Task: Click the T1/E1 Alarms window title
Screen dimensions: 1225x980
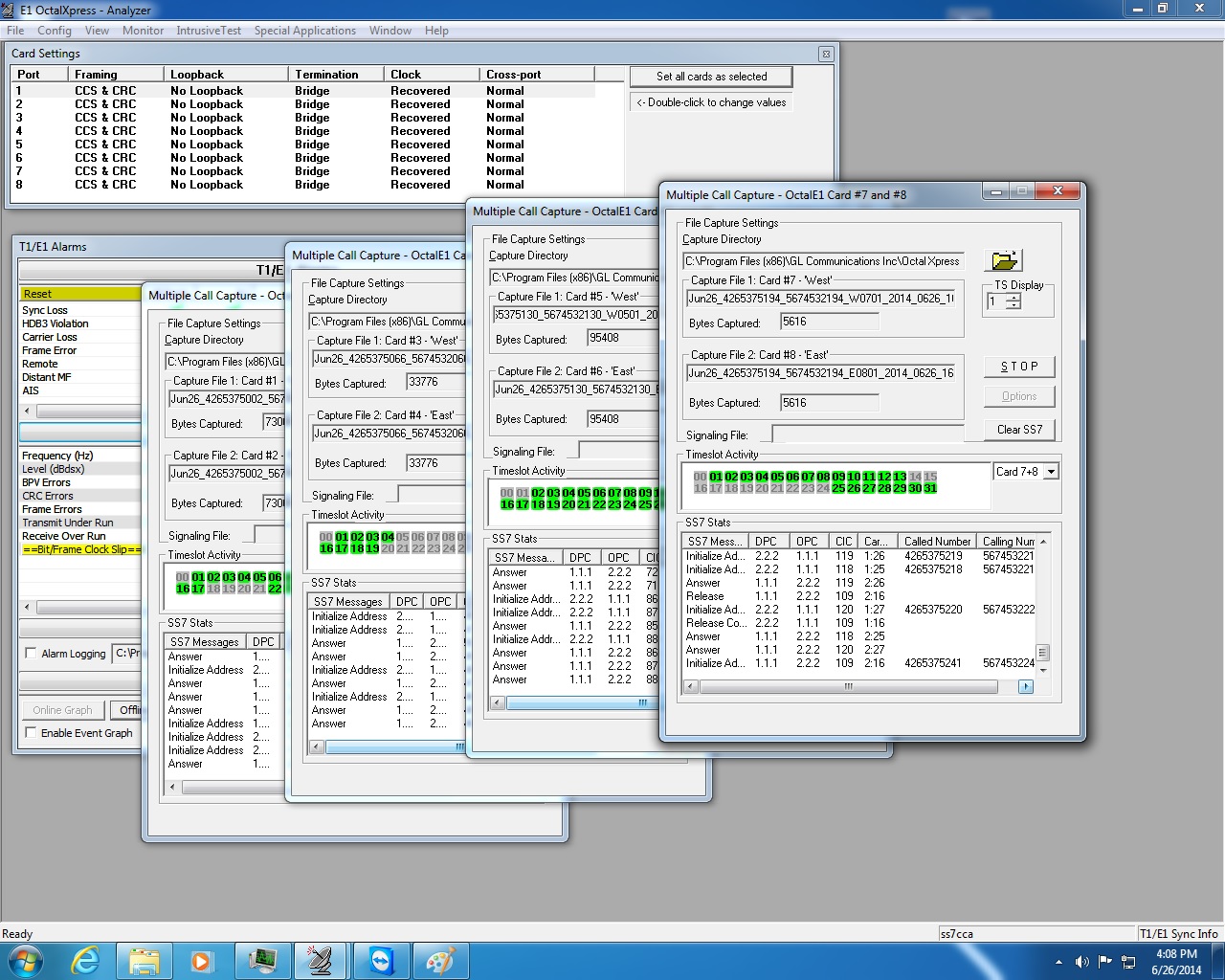Action: pos(54,246)
